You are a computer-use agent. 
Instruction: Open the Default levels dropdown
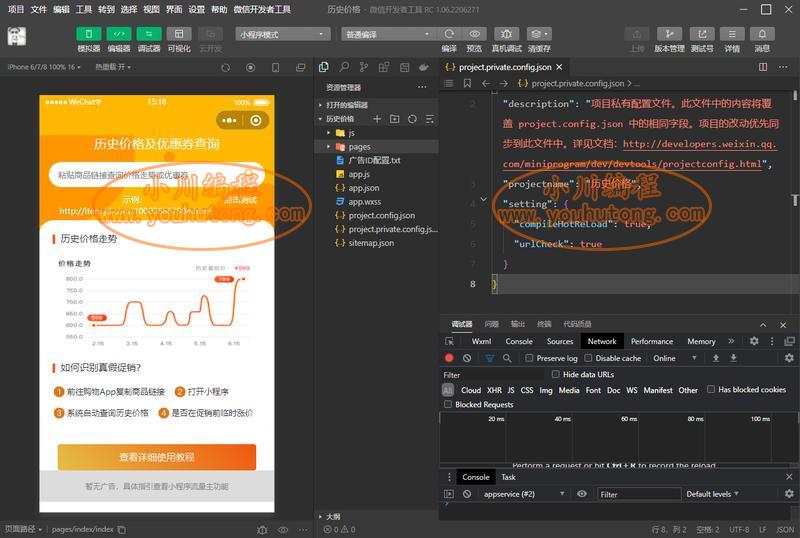713,494
